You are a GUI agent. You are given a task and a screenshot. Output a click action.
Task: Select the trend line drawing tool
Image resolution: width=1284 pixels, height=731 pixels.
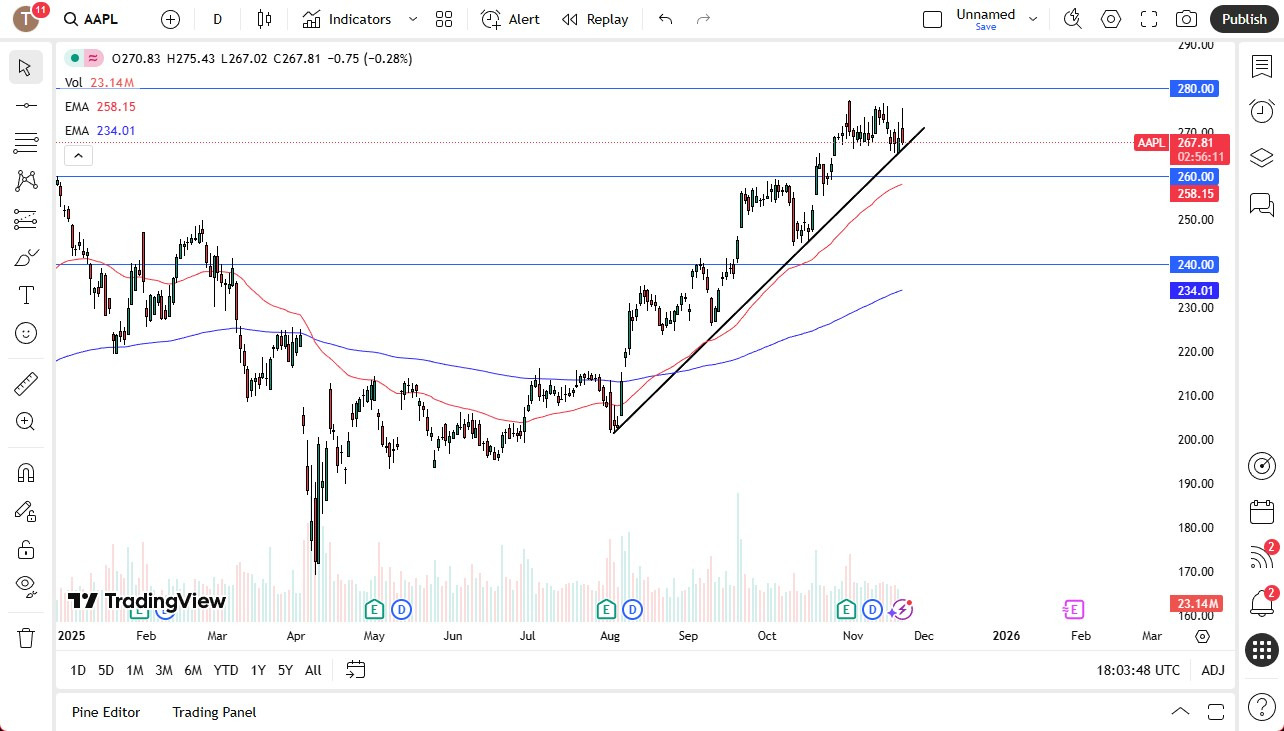pyautogui.click(x=25, y=105)
